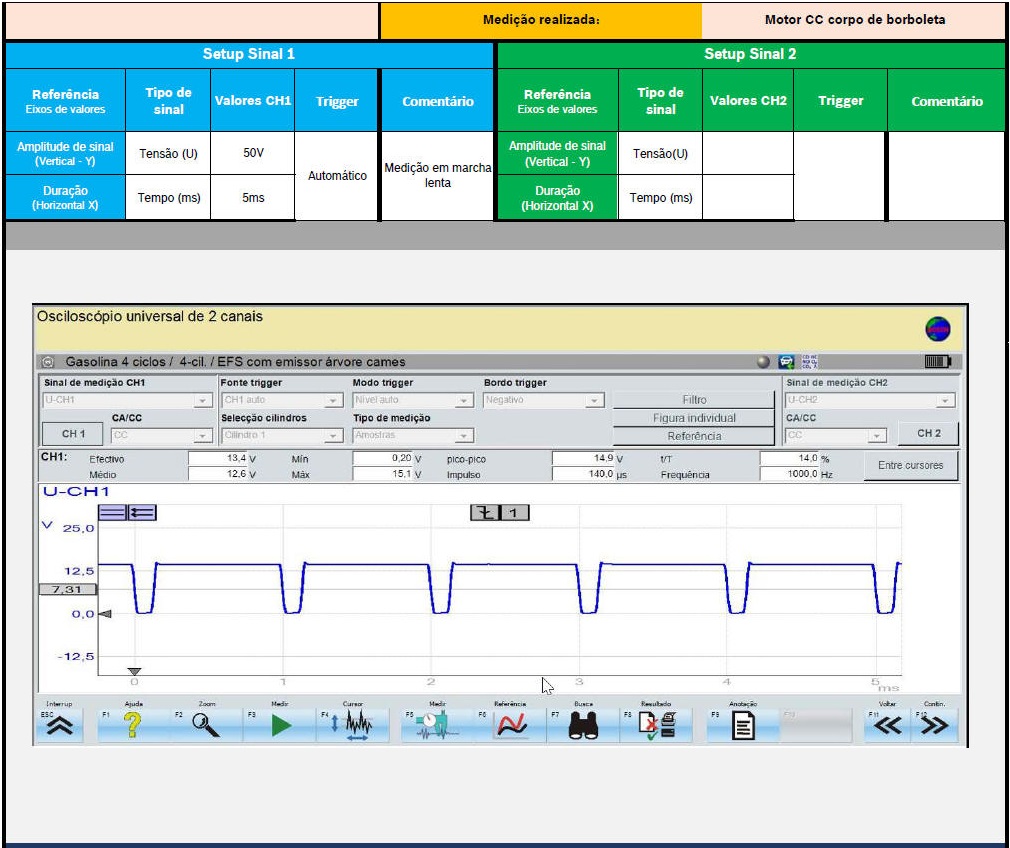Click the 7,31 trigger level marker

[x=66, y=590]
